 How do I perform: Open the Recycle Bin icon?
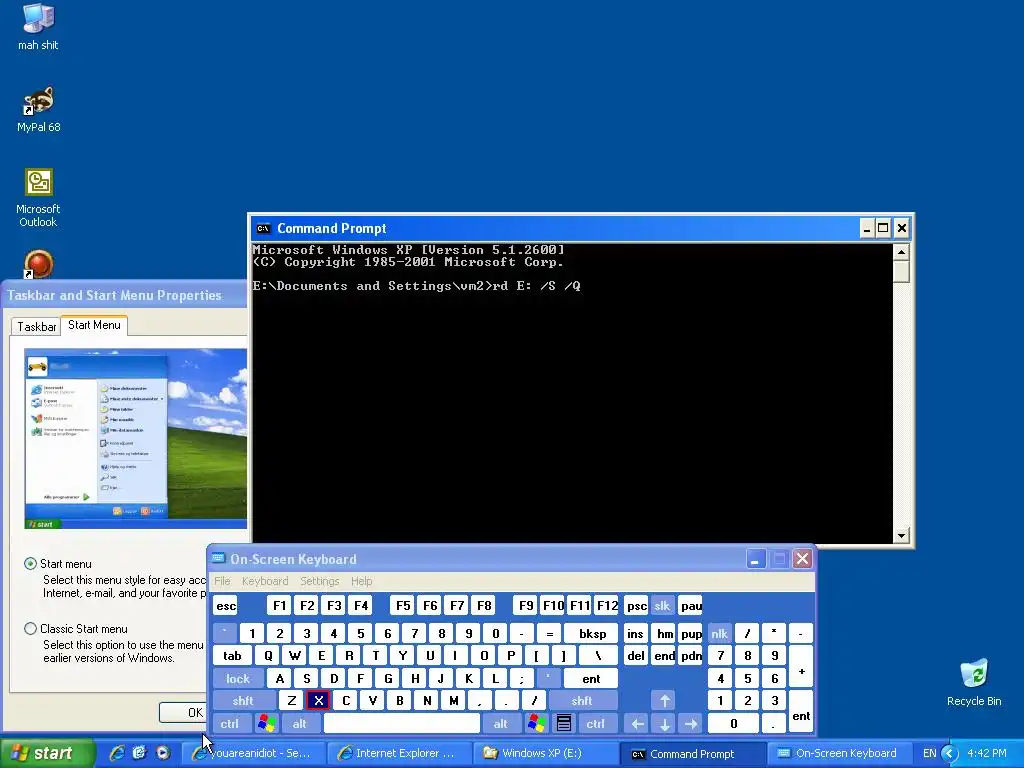[x=974, y=682]
